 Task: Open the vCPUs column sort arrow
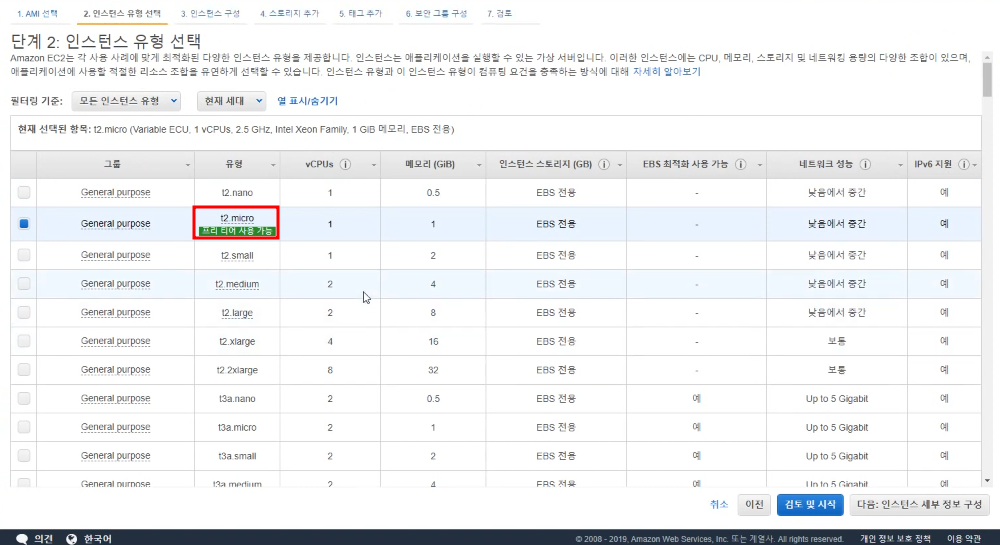(374, 165)
